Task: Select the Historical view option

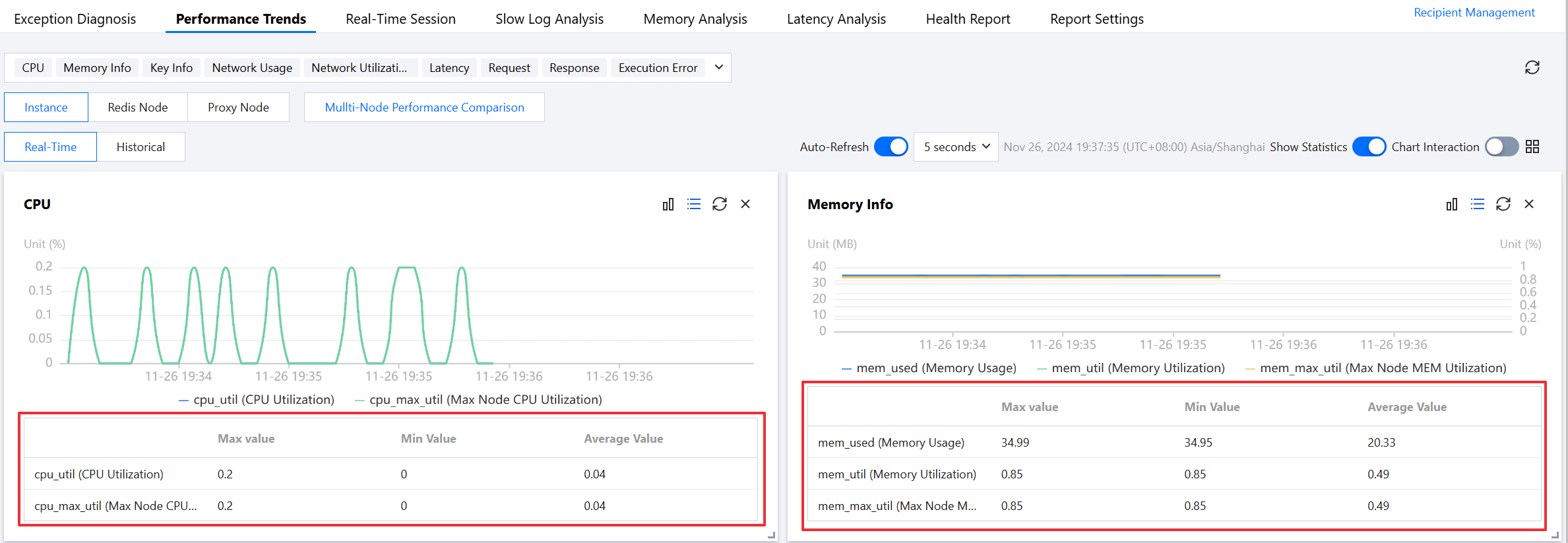Action: point(141,147)
